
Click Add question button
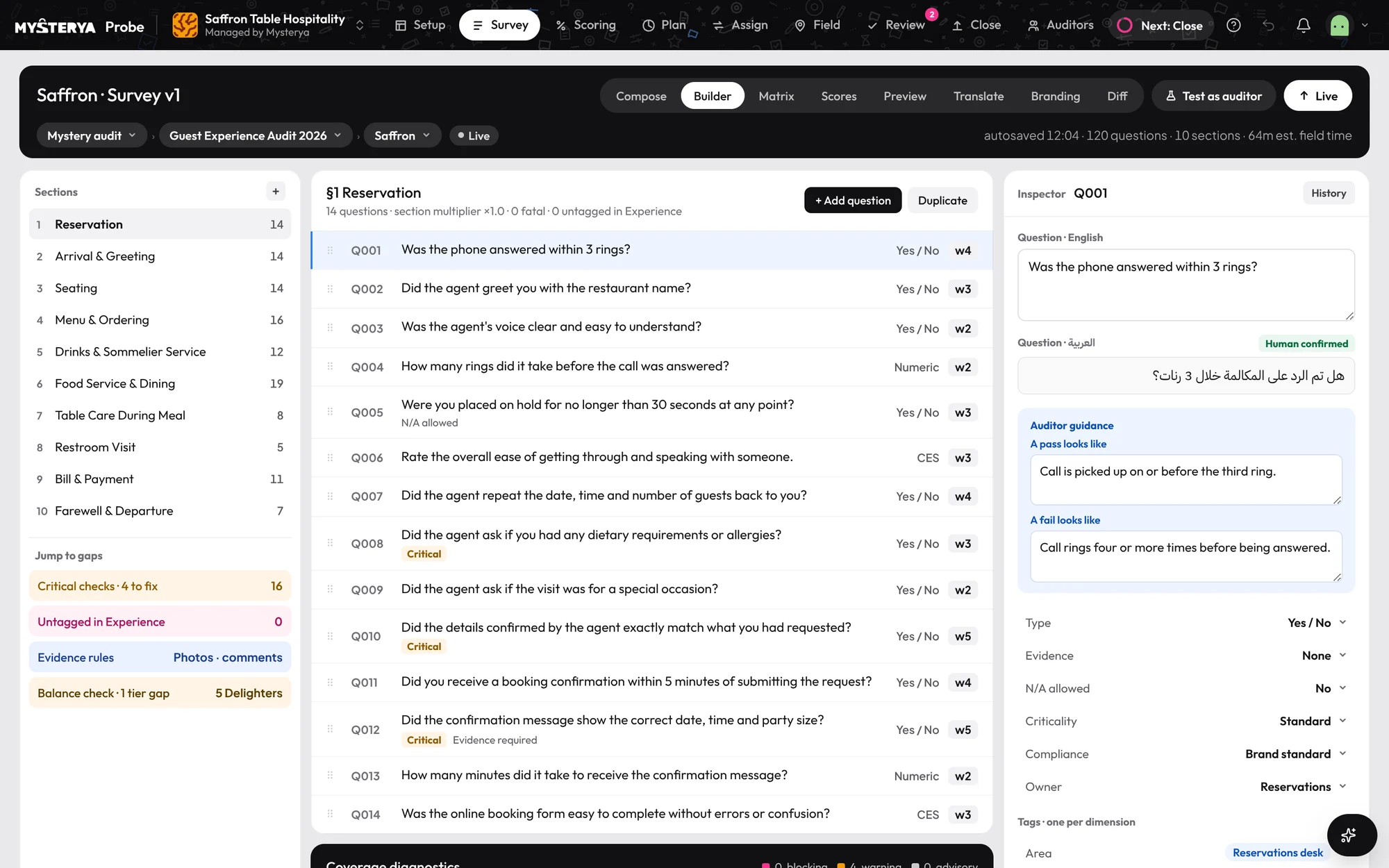click(853, 200)
